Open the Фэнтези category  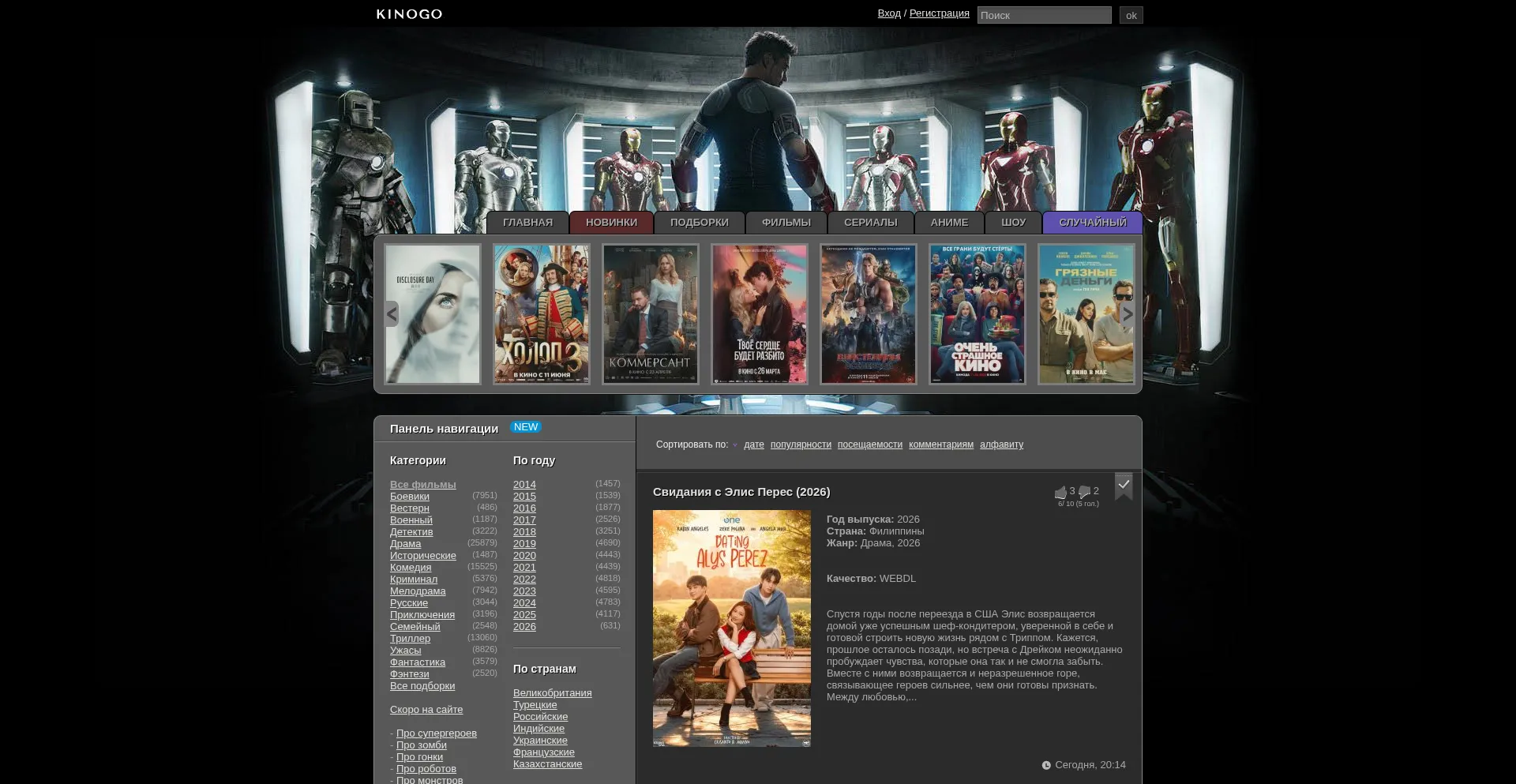point(410,674)
